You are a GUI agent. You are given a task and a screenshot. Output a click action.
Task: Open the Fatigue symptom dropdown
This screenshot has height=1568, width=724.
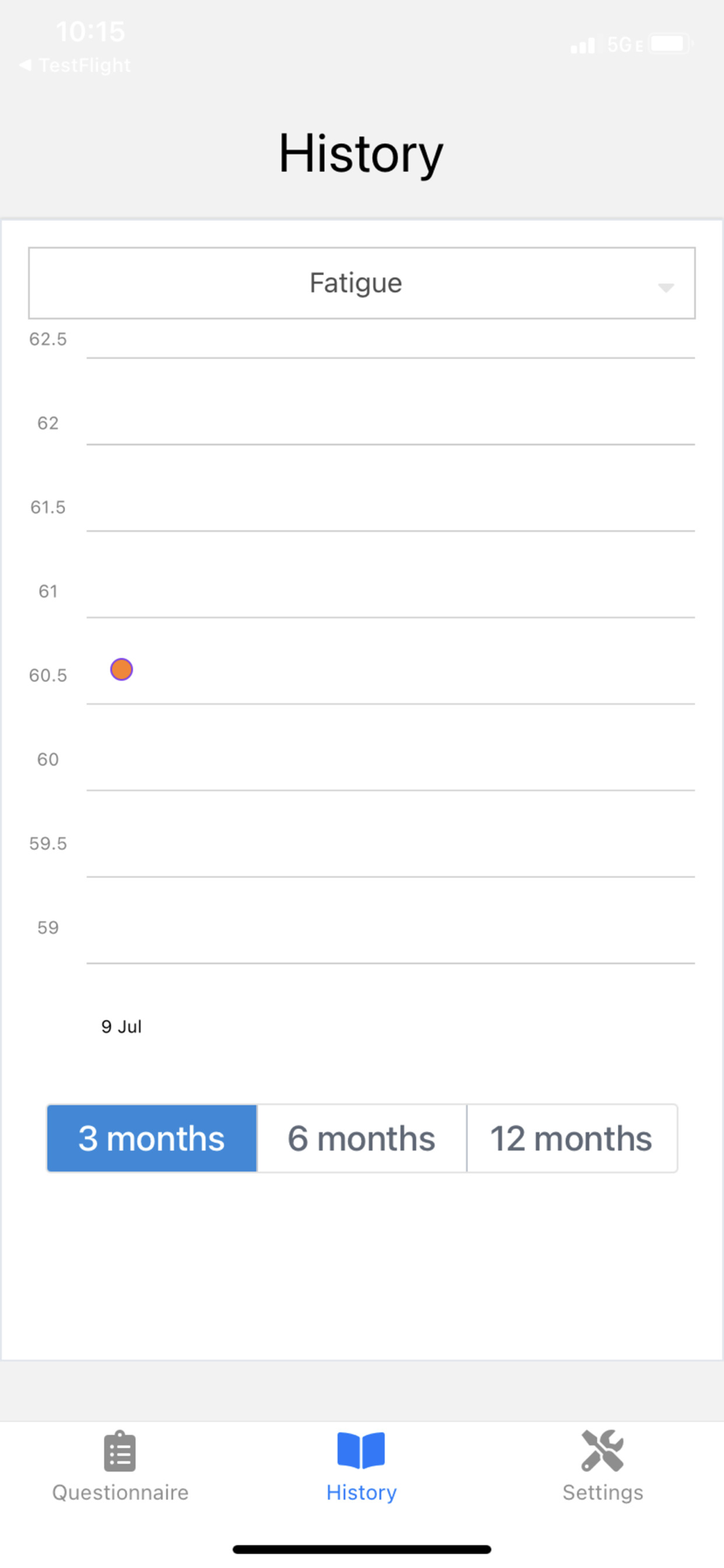pos(356,283)
